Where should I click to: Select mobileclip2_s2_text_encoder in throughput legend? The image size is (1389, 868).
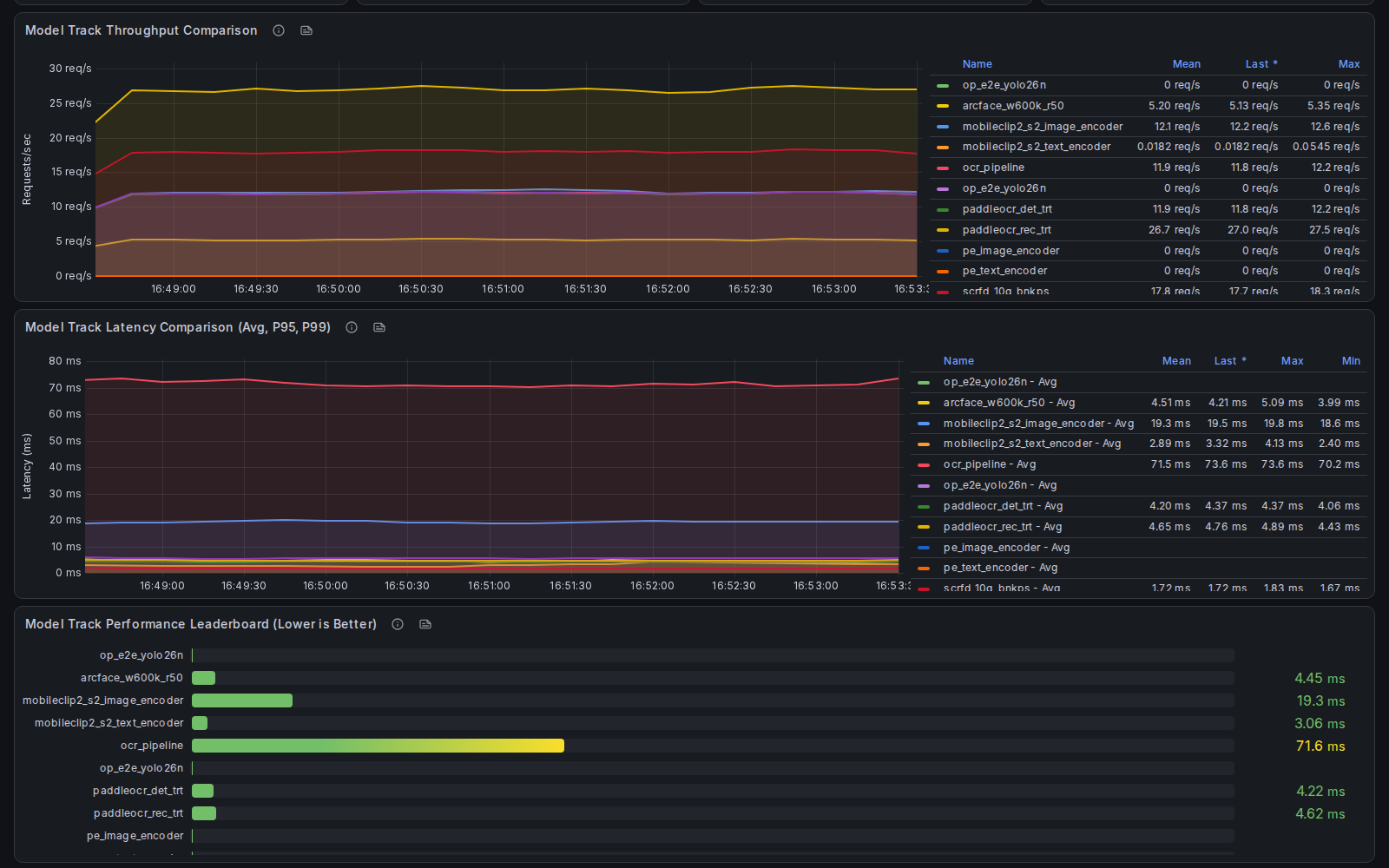1036,147
